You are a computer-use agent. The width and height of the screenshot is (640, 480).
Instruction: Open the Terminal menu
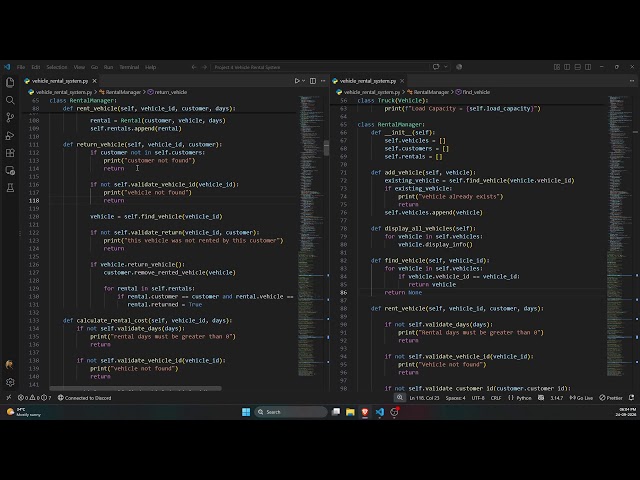click(x=129, y=67)
